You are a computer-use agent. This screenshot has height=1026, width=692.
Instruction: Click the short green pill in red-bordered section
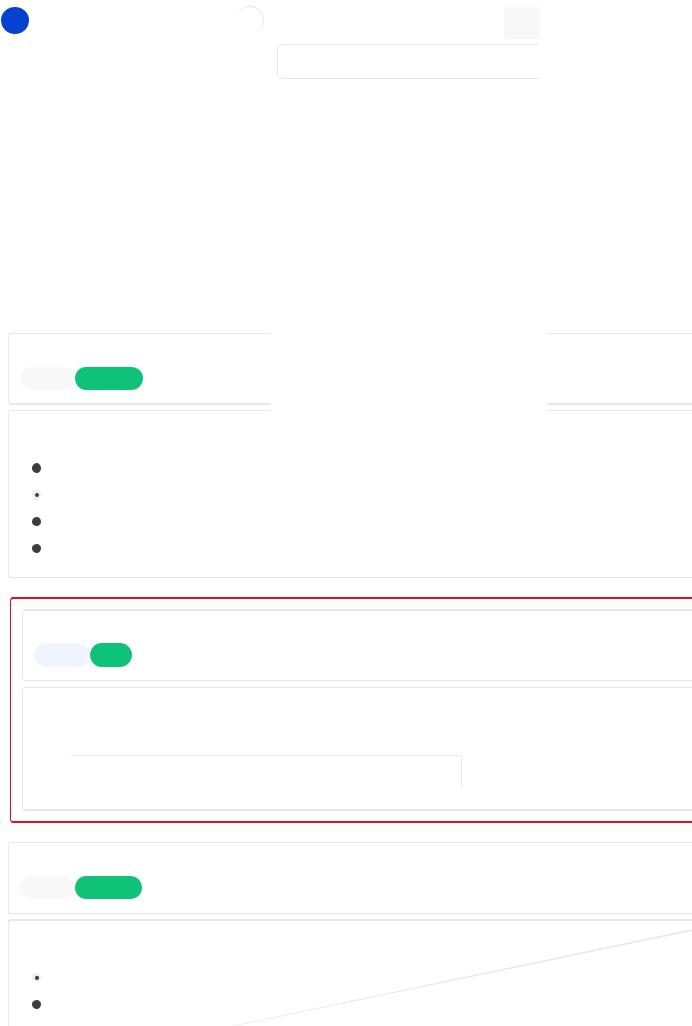pyautogui.click(x=111, y=655)
